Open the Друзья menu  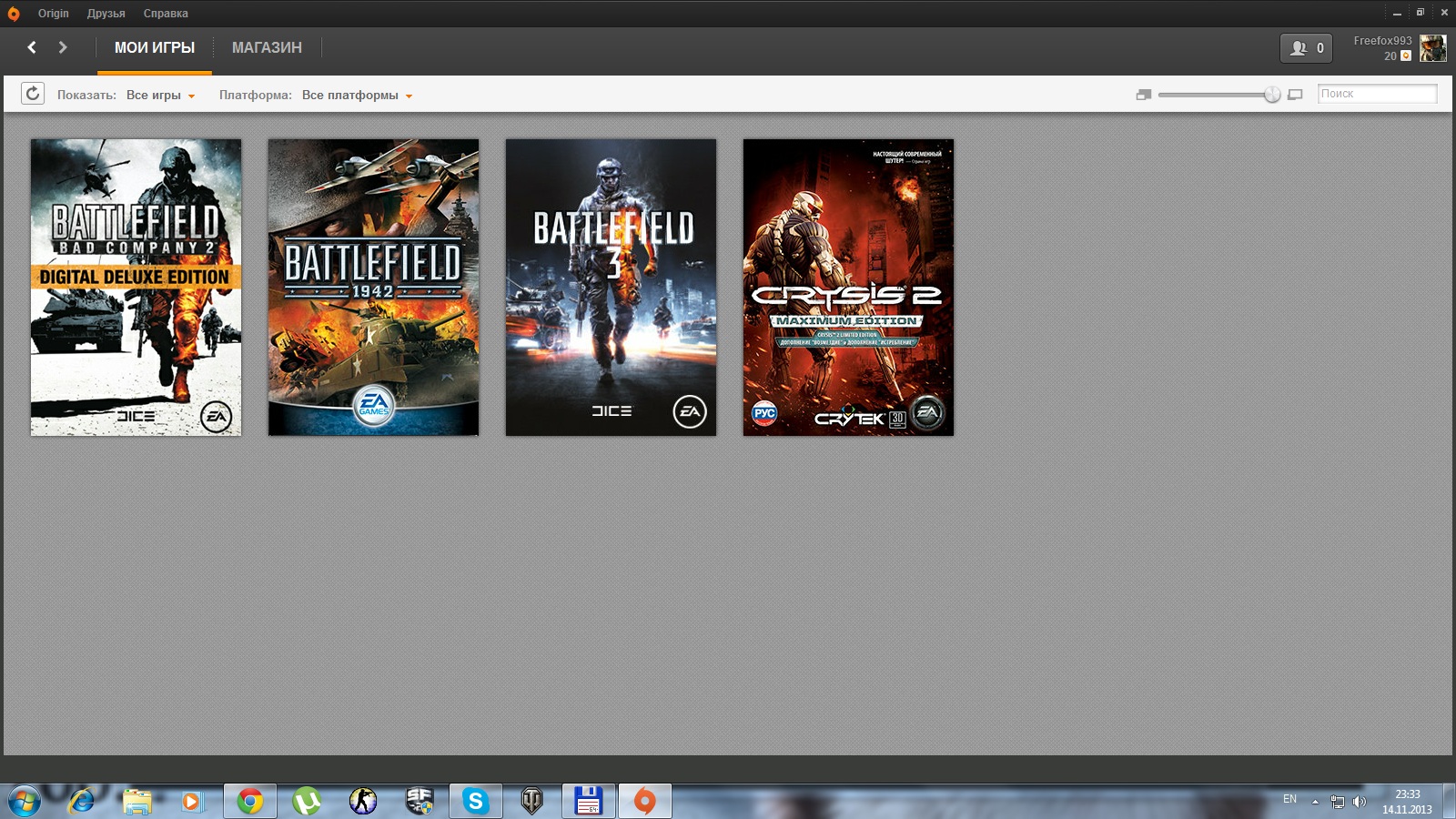point(106,14)
